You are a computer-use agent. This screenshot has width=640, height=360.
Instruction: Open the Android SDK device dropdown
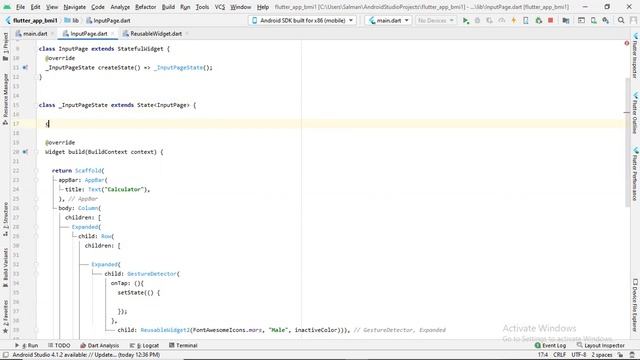coord(302,20)
